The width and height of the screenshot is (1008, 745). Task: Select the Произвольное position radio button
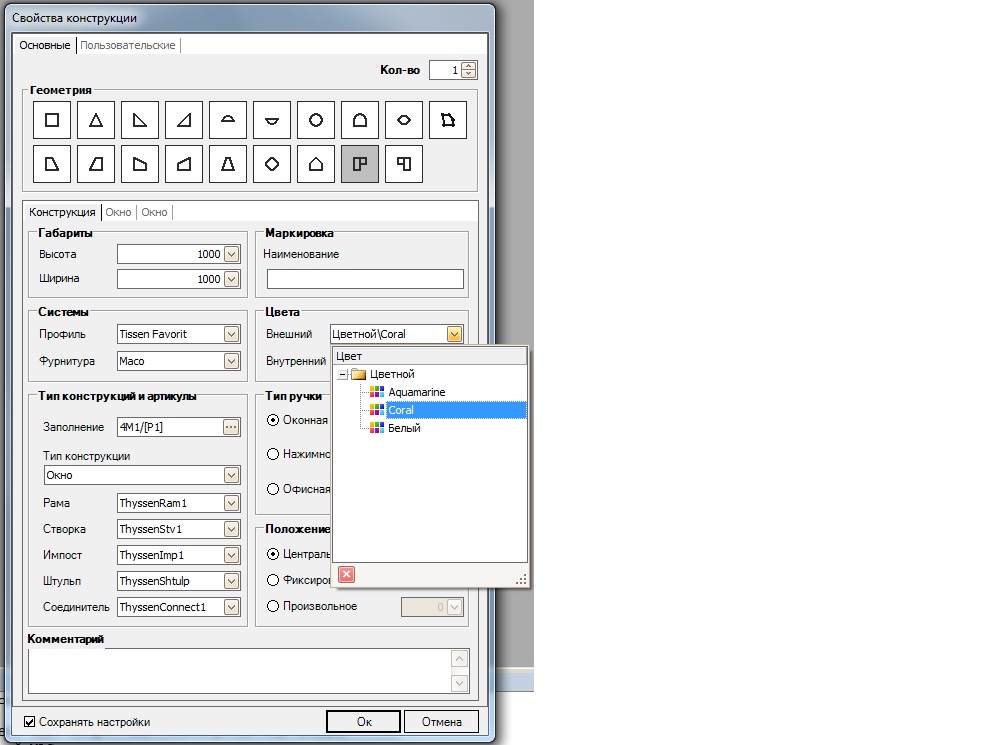point(273,606)
